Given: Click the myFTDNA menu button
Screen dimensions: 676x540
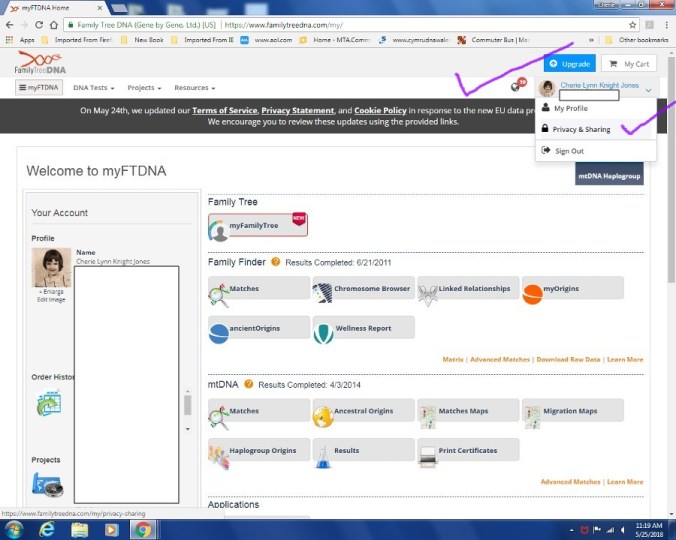Looking at the screenshot, I should click(39, 87).
